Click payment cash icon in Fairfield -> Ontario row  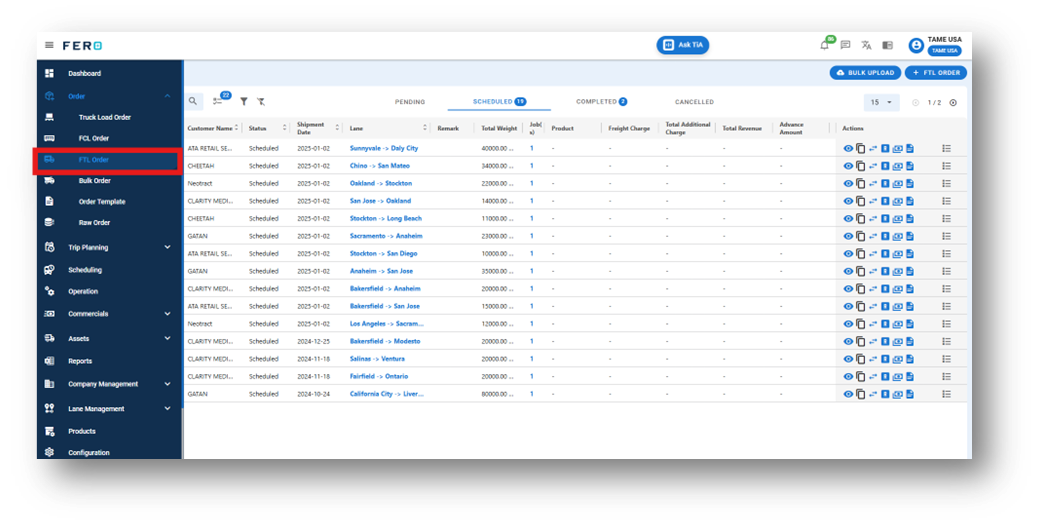click(897, 376)
